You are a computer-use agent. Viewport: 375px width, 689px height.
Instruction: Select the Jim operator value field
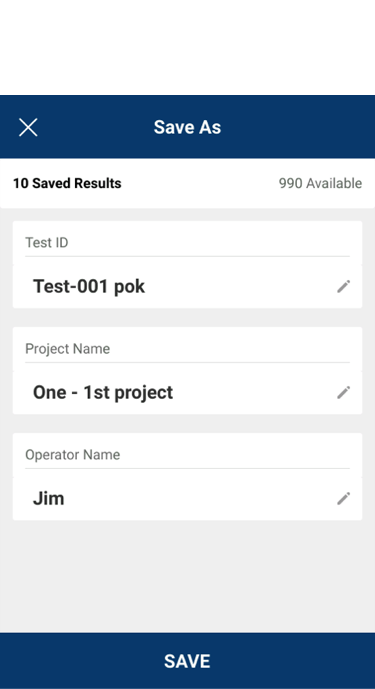click(x=187, y=498)
